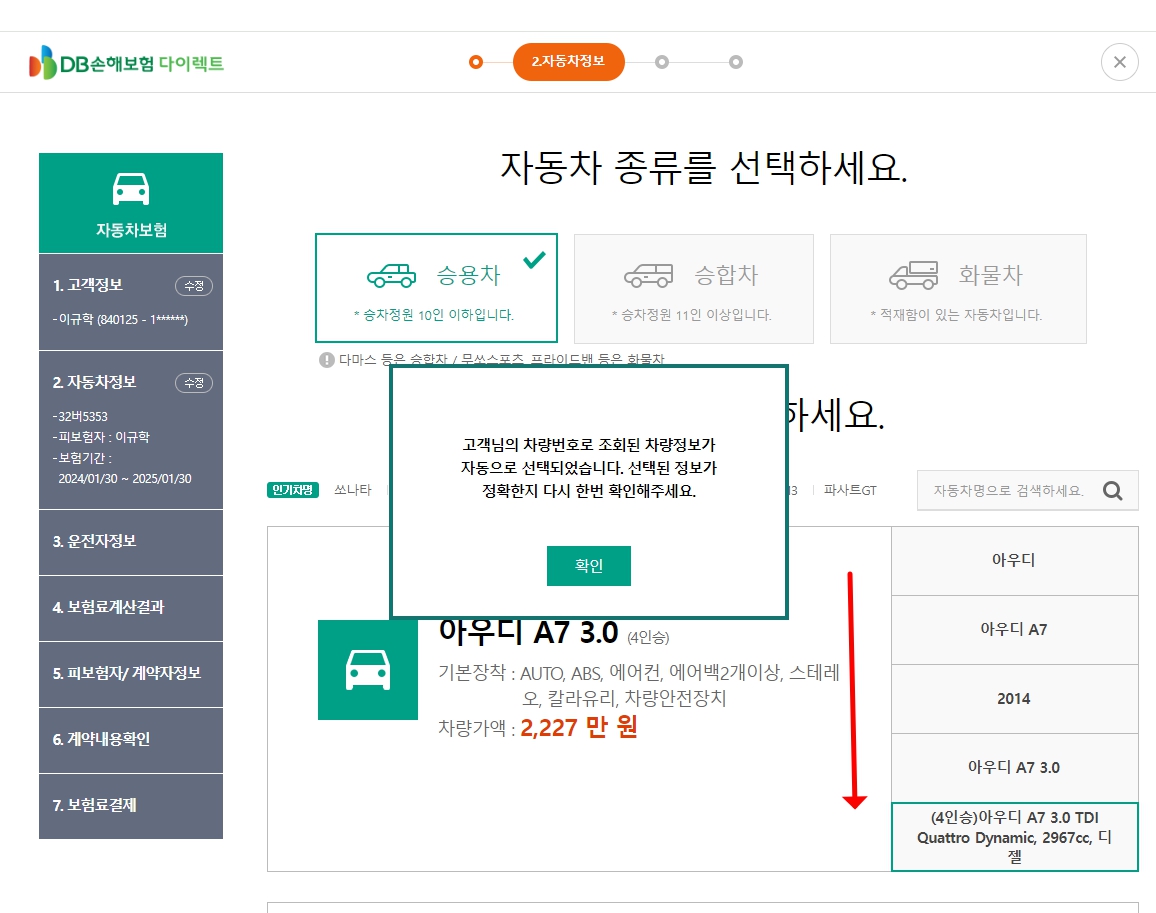Click the green car icon beside 아우디 A7 3.0

[x=368, y=670]
